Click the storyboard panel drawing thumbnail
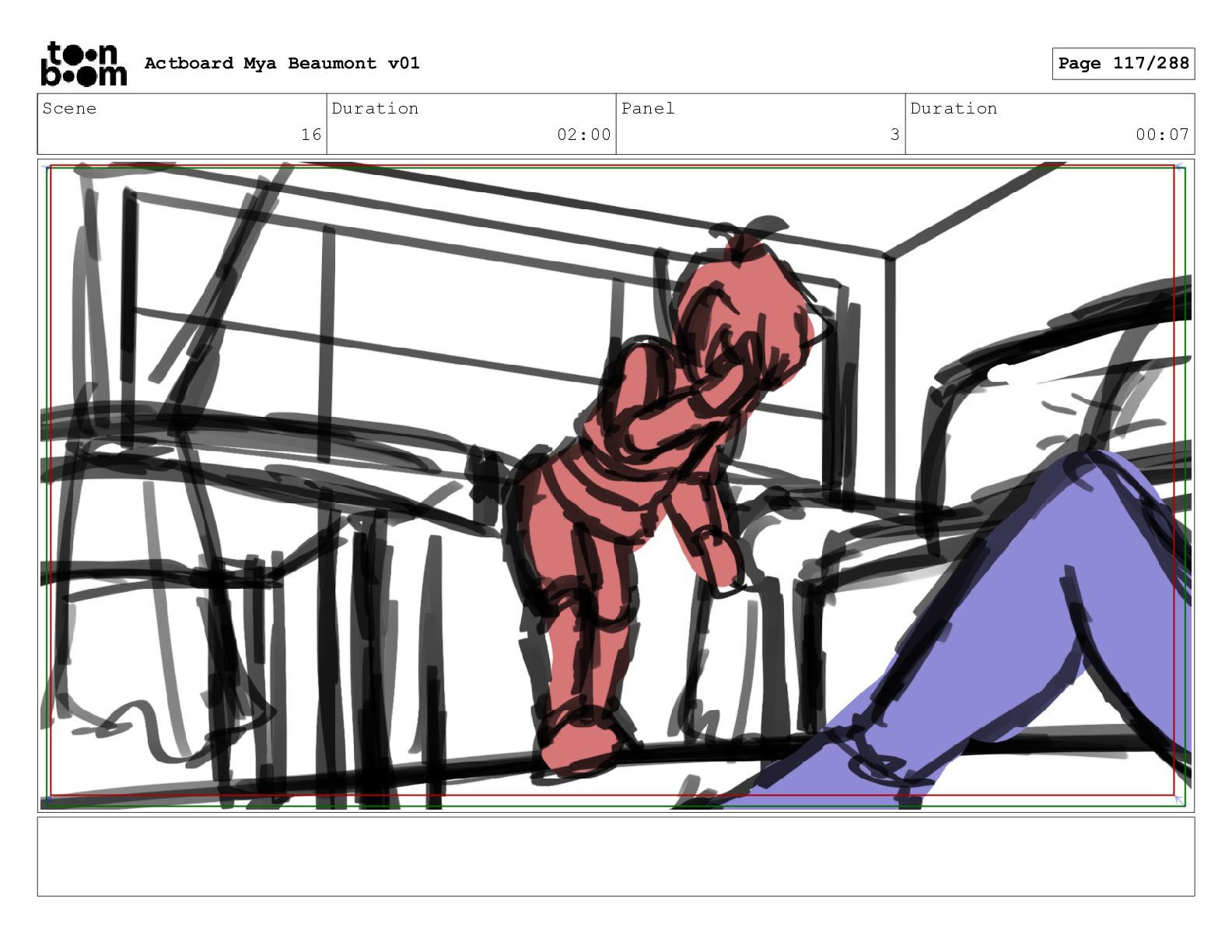This screenshot has height=952, width=1232. point(616,486)
